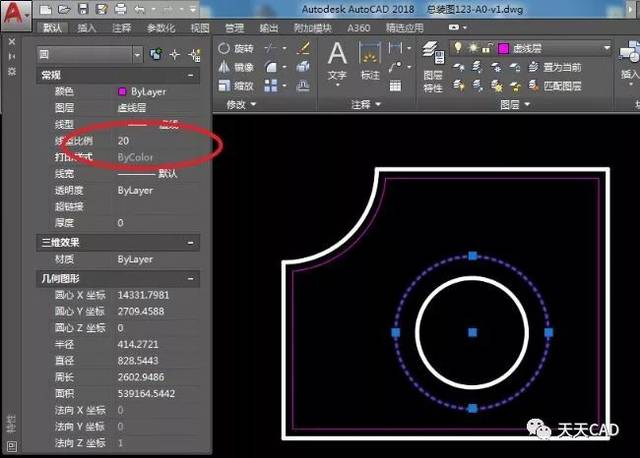The height and width of the screenshot is (458, 640).
Task: Switch to the 注释 ribbon tab
Action: (122, 28)
